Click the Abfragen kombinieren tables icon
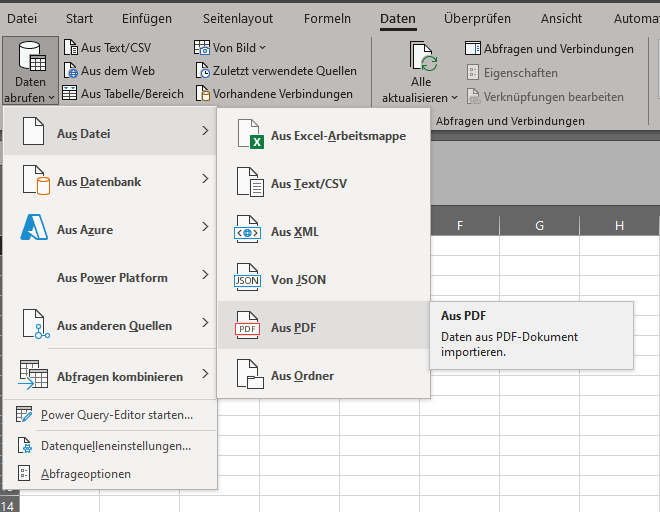This screenshot has height=512, width=660. 33,374
